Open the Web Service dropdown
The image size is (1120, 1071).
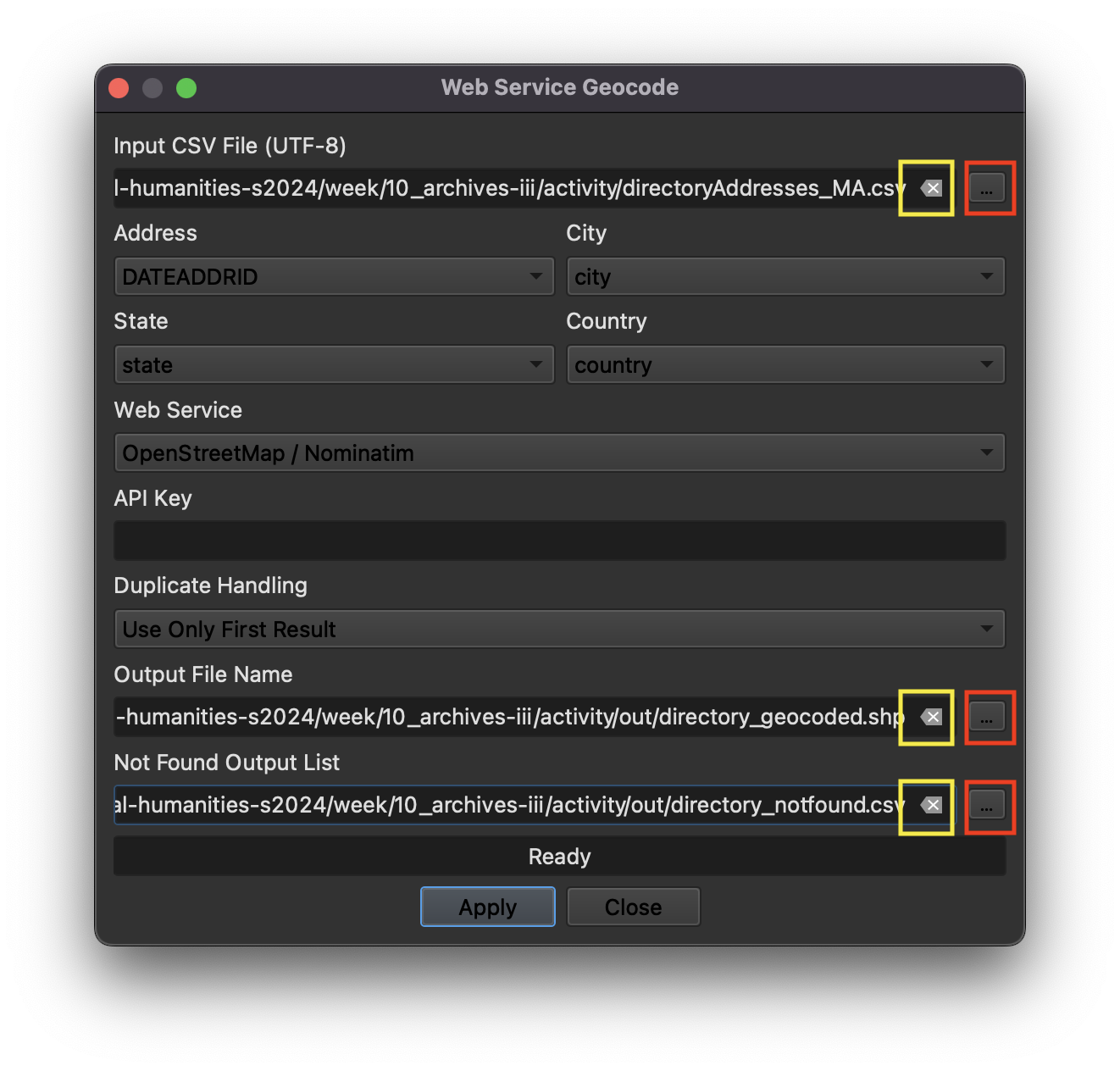(559, 453)
